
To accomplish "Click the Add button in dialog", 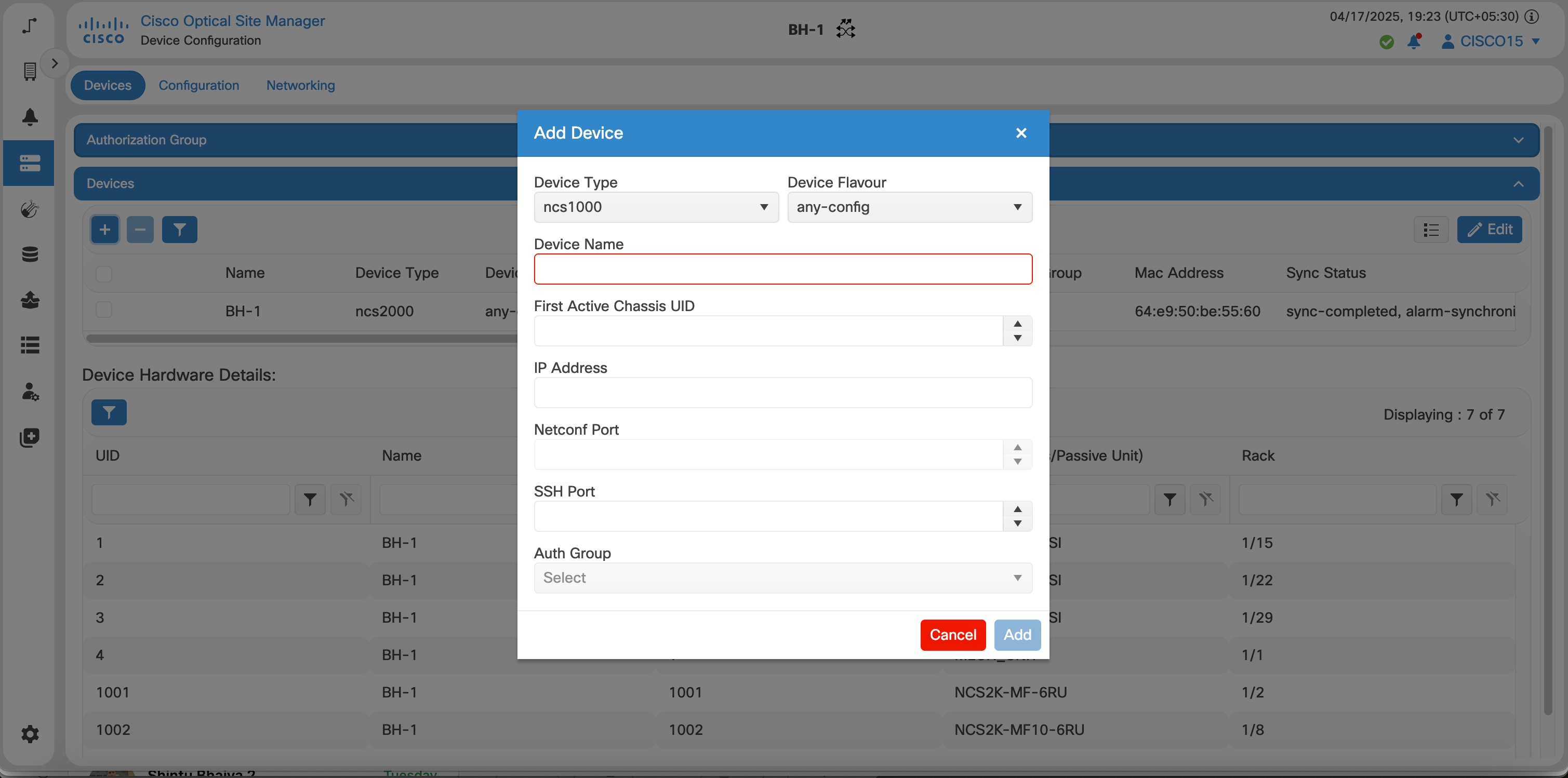I will pos(1017,635).
